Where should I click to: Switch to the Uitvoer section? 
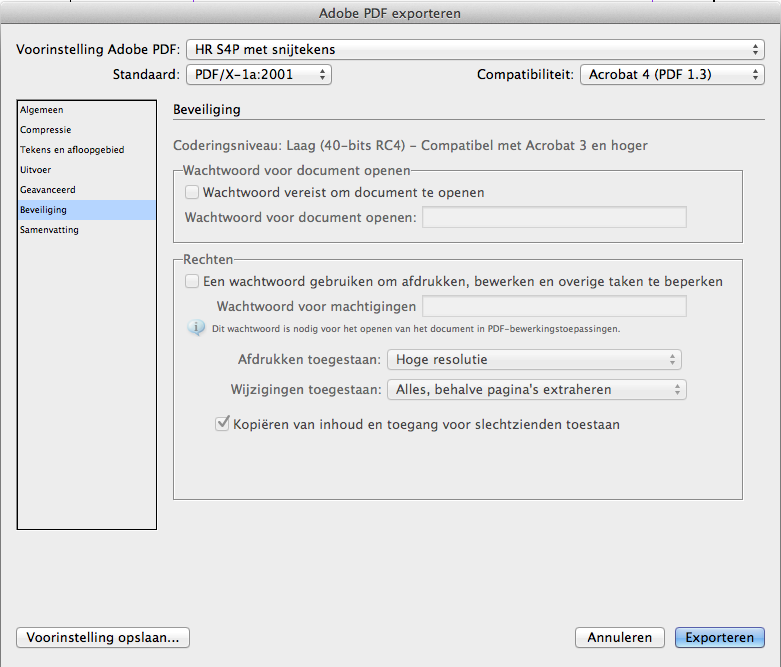(x=87, y=170)
